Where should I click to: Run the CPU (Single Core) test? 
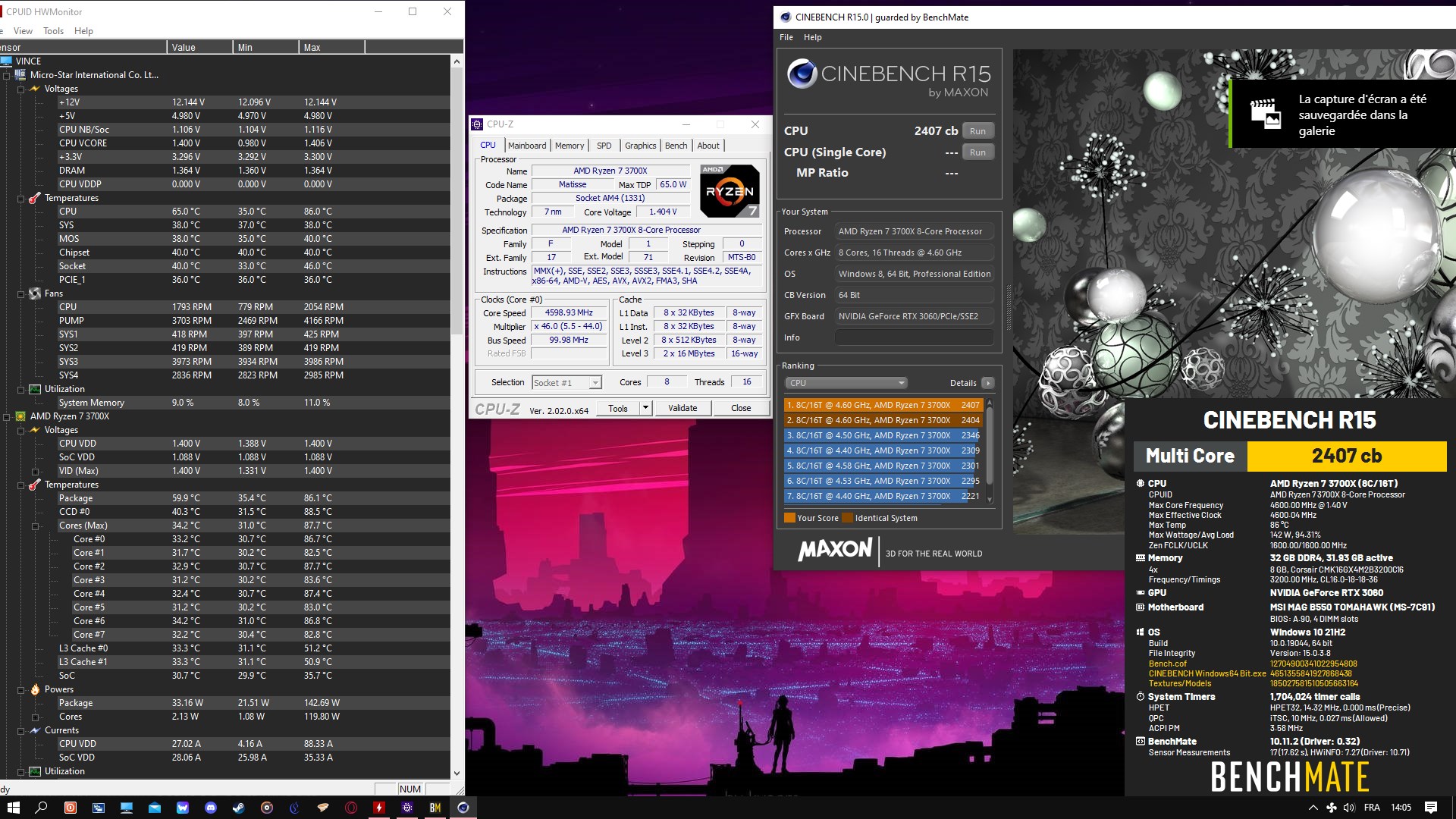[977, 152]
